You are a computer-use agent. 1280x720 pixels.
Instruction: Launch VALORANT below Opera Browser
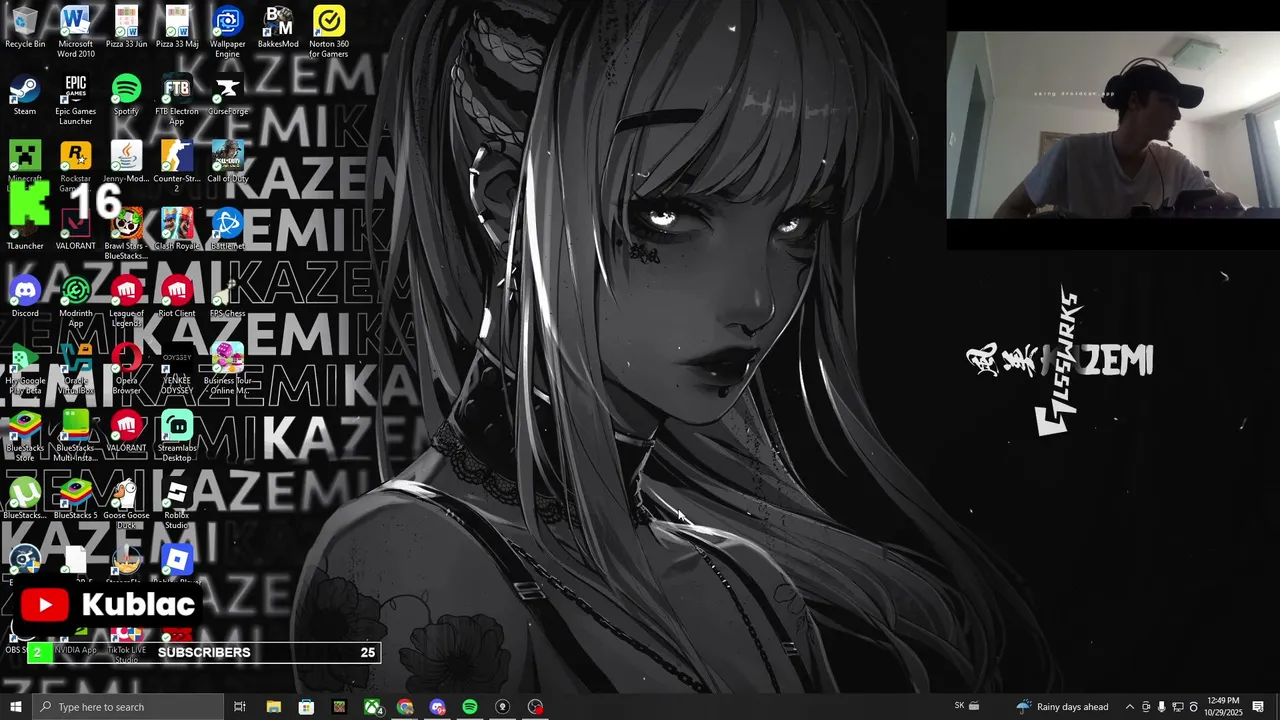pos(126,431)
